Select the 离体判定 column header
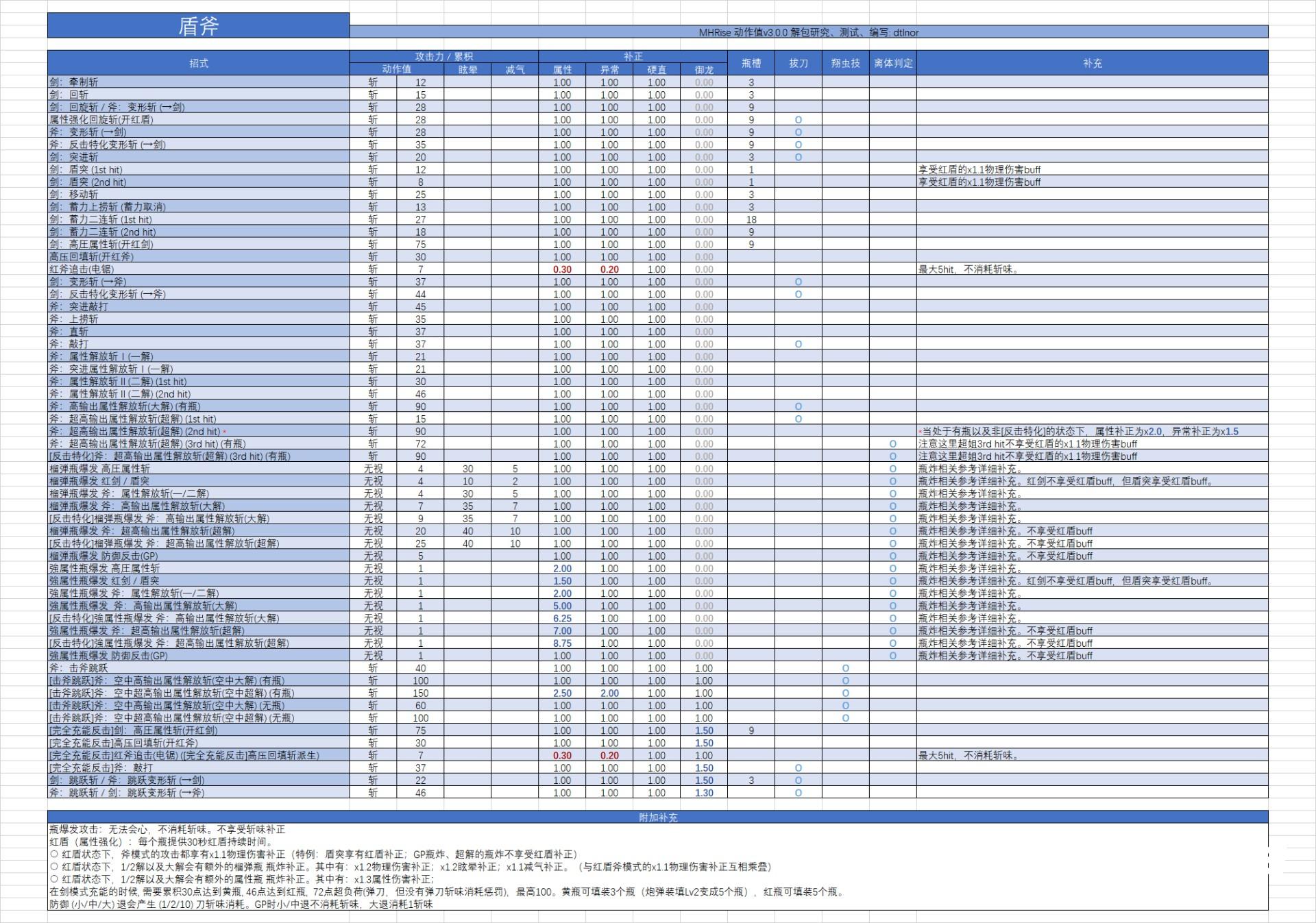 tap(892, 63)
